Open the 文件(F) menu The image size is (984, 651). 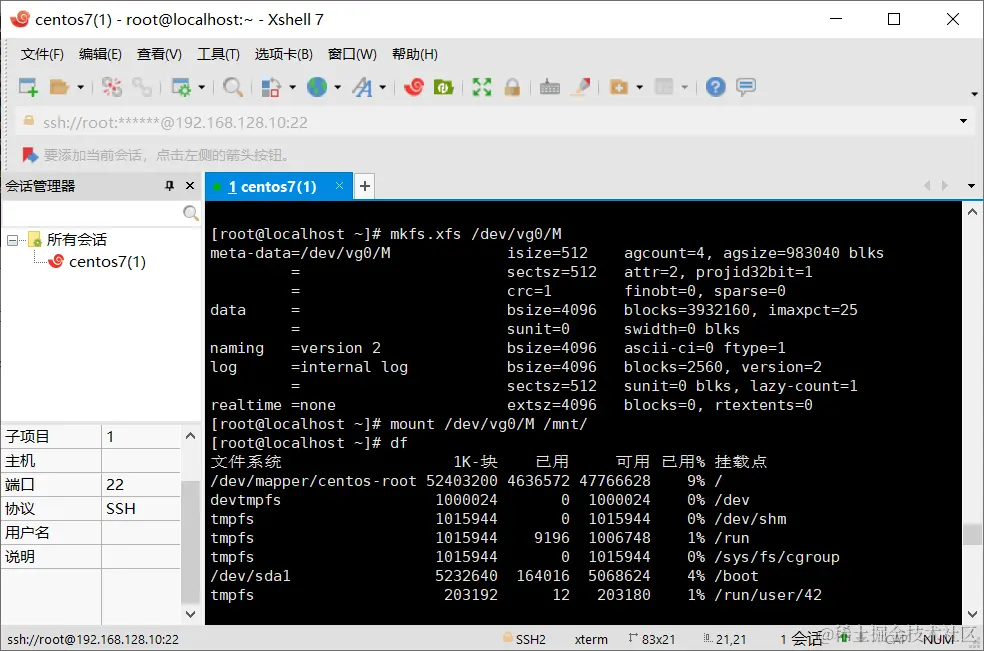42,54
